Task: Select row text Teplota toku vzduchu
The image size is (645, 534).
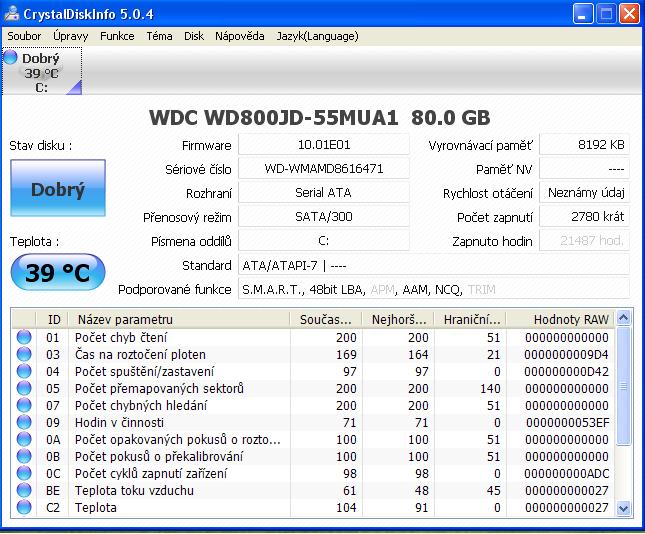Action: point(134,491)
